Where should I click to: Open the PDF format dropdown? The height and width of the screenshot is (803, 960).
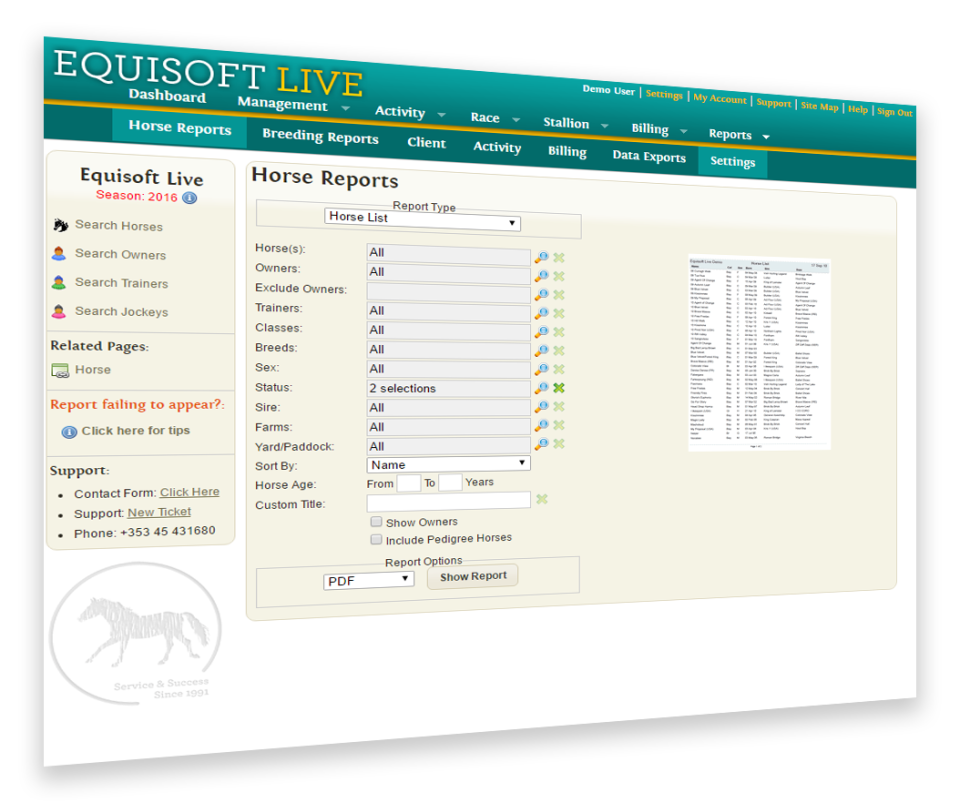368,580
